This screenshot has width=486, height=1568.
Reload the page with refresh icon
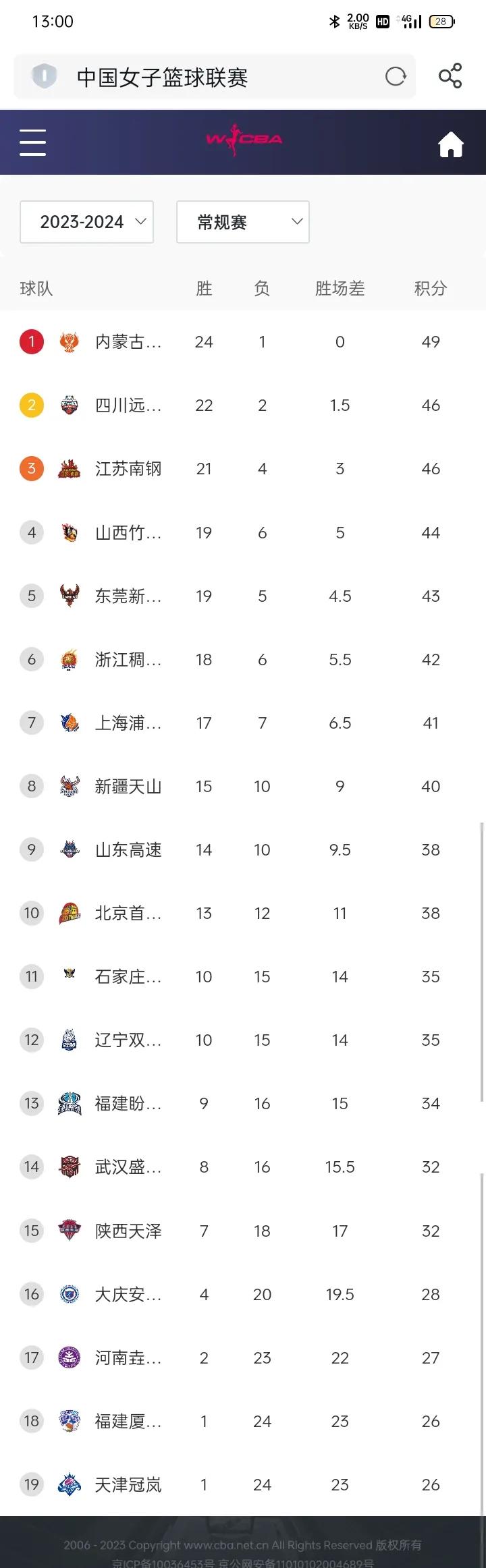pyautogui.click(x=396, y=76)
